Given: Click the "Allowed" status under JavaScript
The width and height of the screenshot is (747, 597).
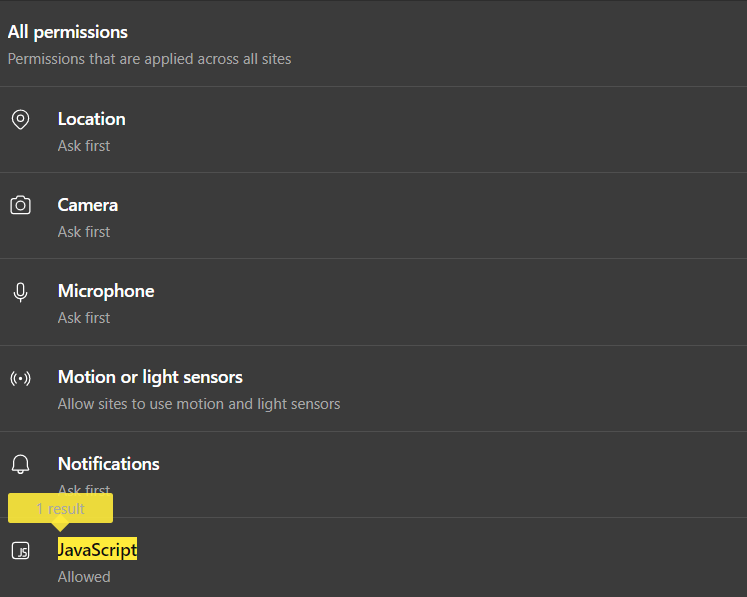Looking at the screenshot, I should (x=84, y=577).
